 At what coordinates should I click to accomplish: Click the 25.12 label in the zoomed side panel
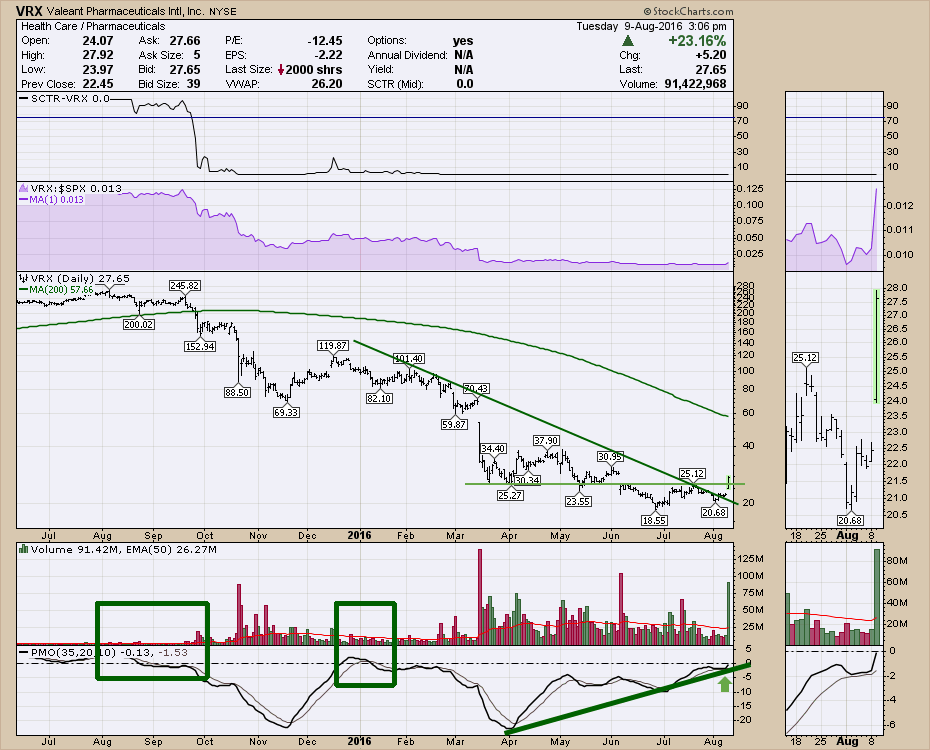pos(805,358)
